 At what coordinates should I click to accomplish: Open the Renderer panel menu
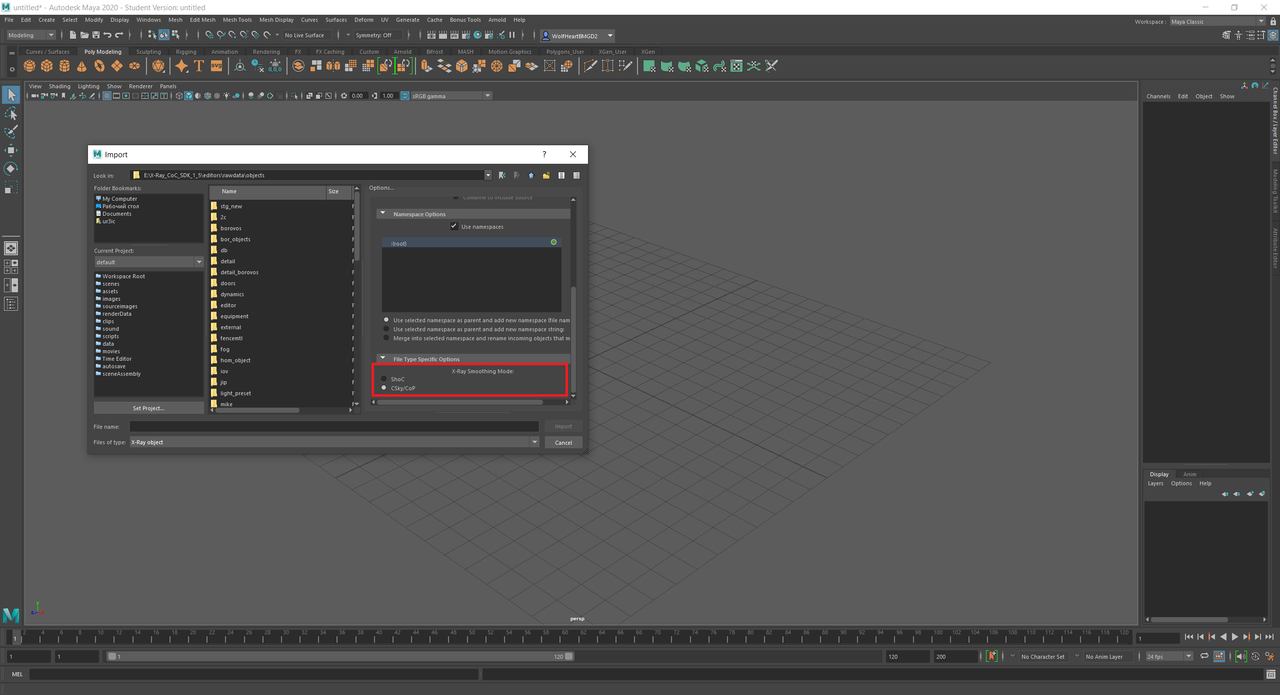(140, 86)
